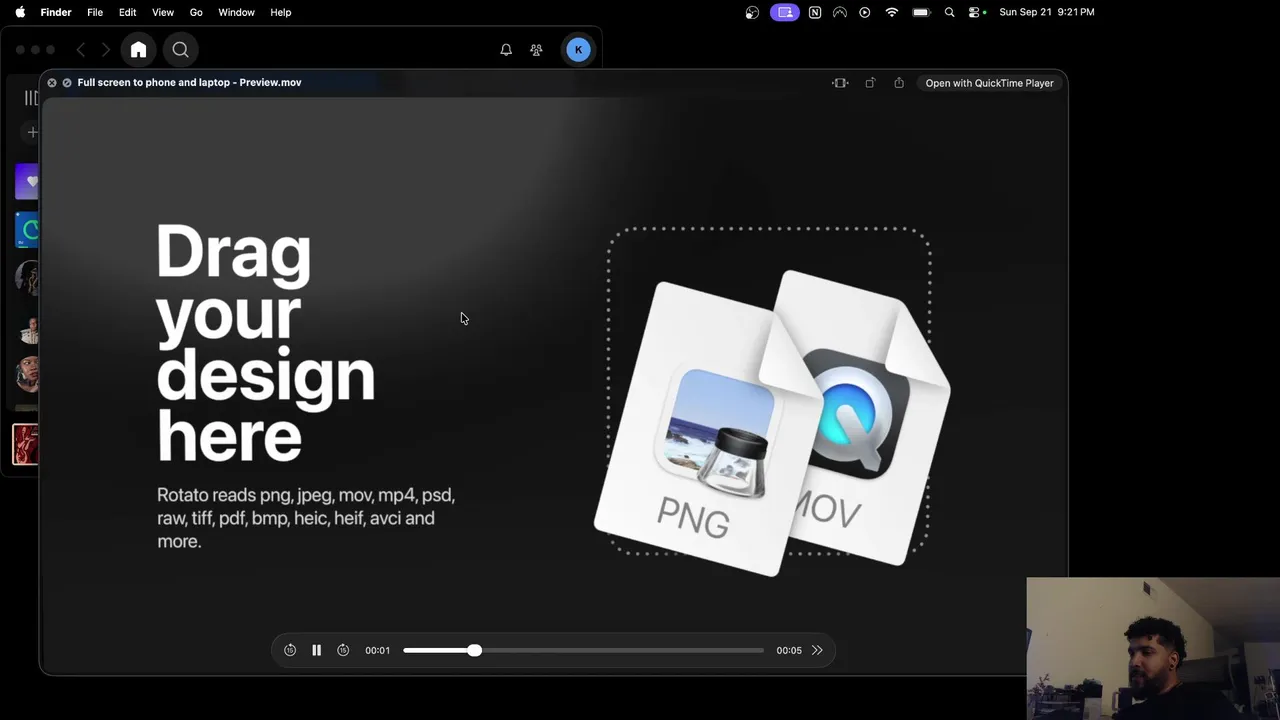Screen dimensions: 1280x720
Task: Click the arch-shaped icon in menu bar
Action: [x=840, y=12]
